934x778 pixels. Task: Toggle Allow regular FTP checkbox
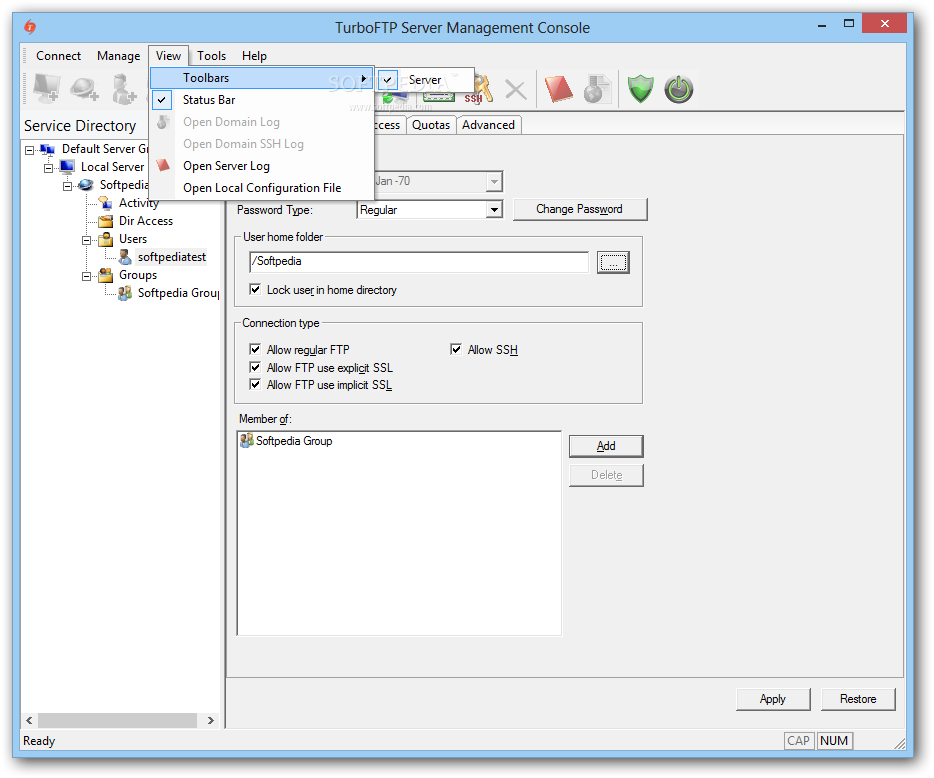pos(256,350)
